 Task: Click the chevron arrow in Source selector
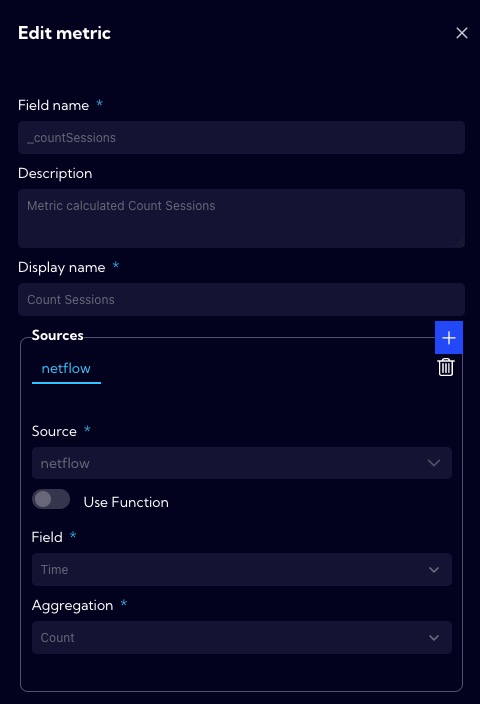click(434, 463)
